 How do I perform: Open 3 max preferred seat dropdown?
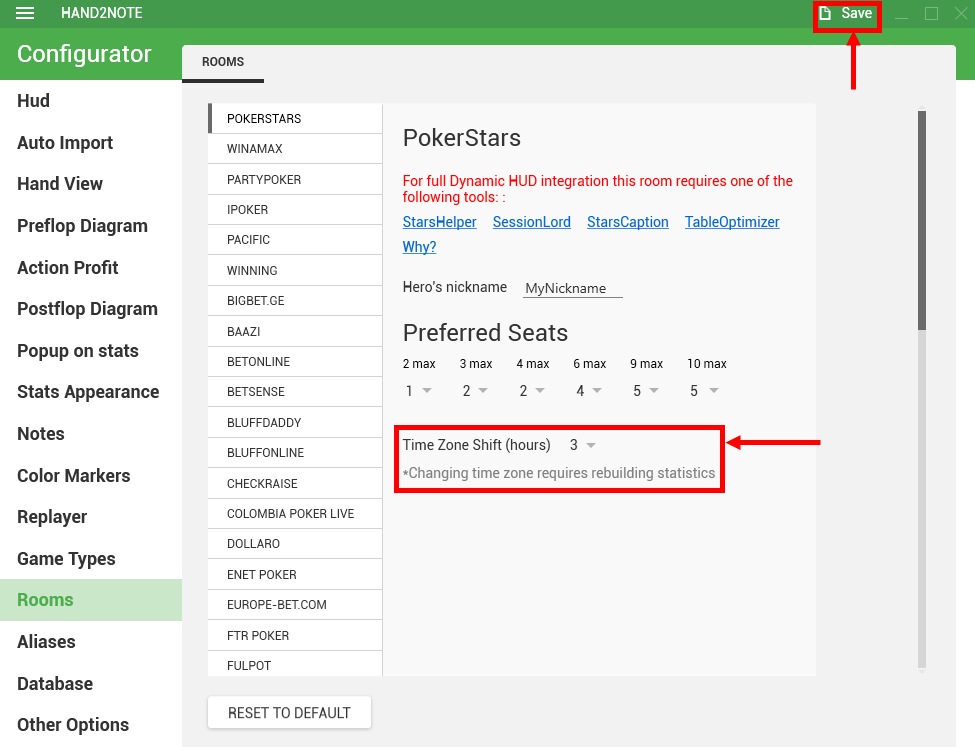coord(475,391)
